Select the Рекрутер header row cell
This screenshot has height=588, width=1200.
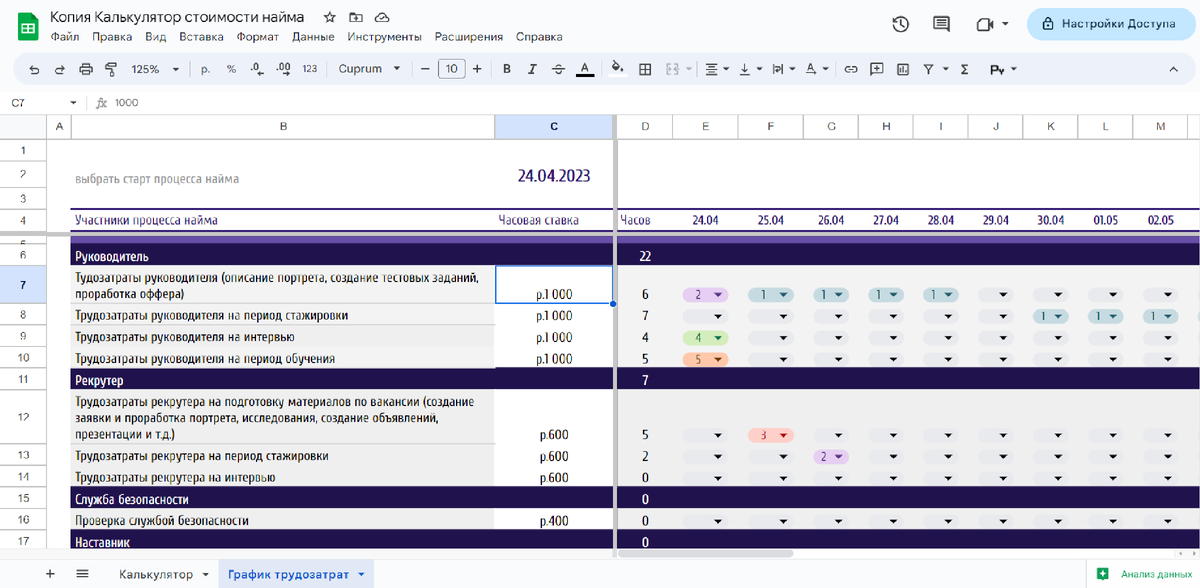tap(283, 381)
